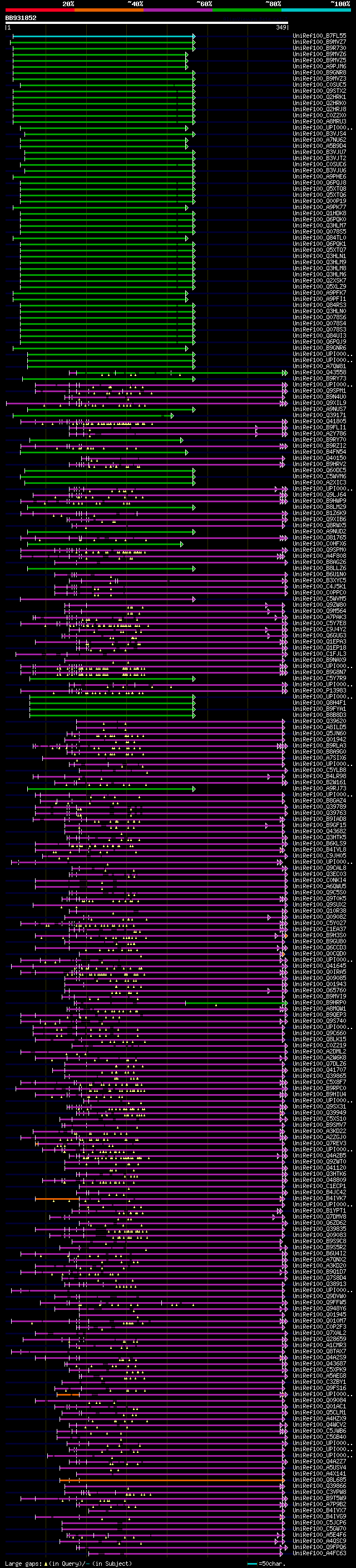Select hit label UniRef100_A7QW81

(319, 367)
